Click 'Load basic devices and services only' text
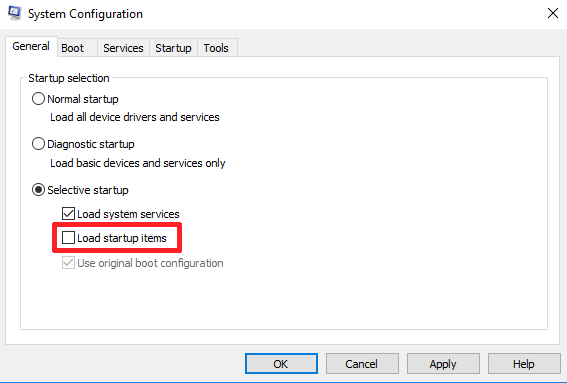Screen dimensions: 567x383 coord(138,163)
